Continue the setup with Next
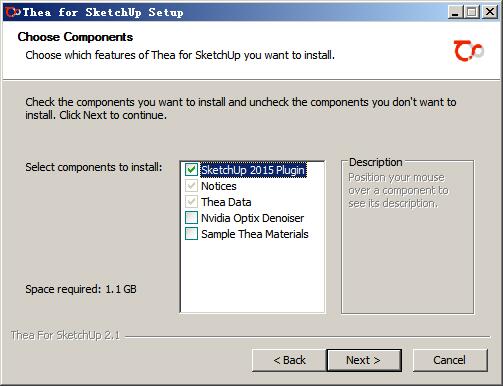This screenshot has width=503, height=386. tap(364, 360)
